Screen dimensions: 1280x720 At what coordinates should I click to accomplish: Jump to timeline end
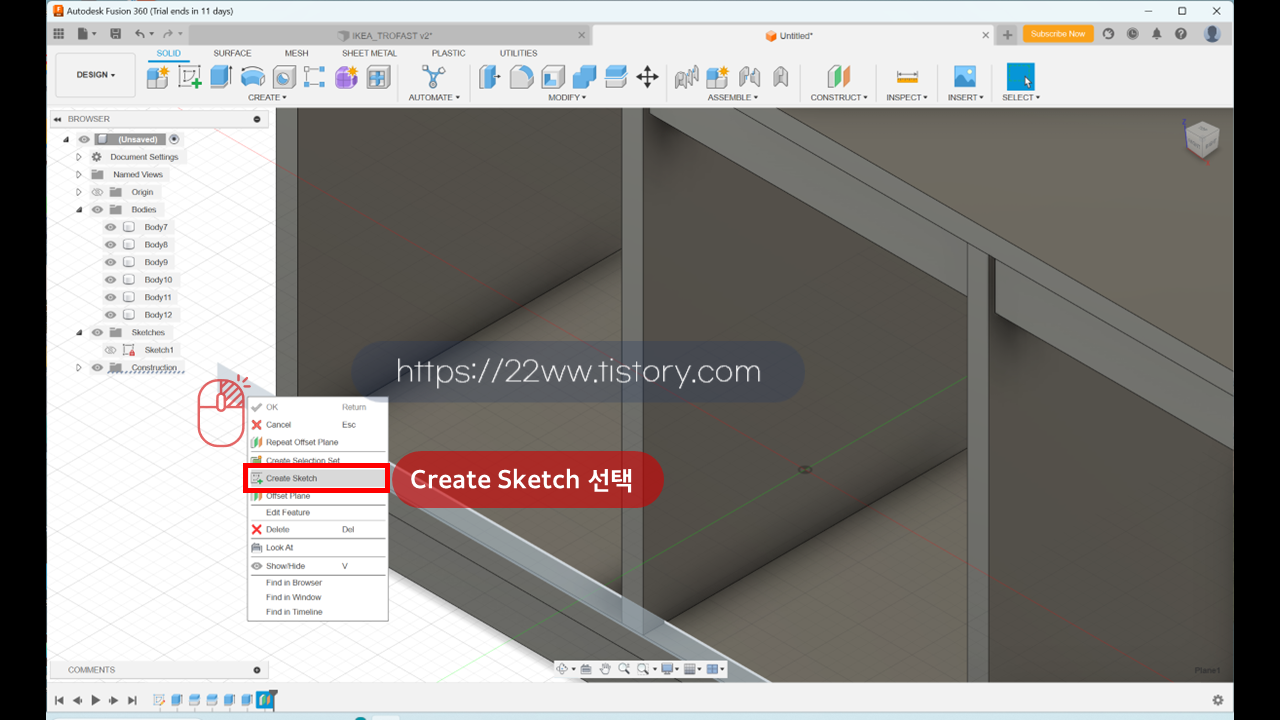click(x=132, y=700)
